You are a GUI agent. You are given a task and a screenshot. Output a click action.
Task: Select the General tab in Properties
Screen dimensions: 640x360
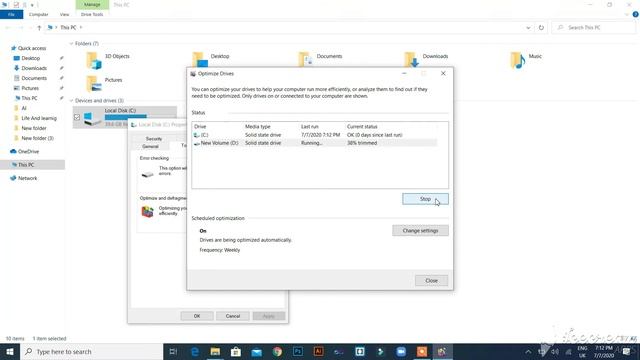pyautogui.click(x=150, y=146)
